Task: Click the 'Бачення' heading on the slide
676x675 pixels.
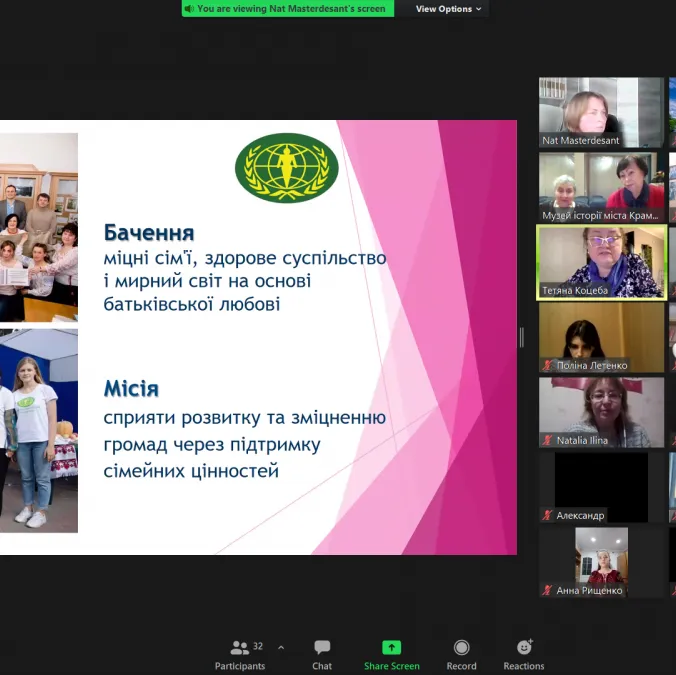Action: coord(149,233)
